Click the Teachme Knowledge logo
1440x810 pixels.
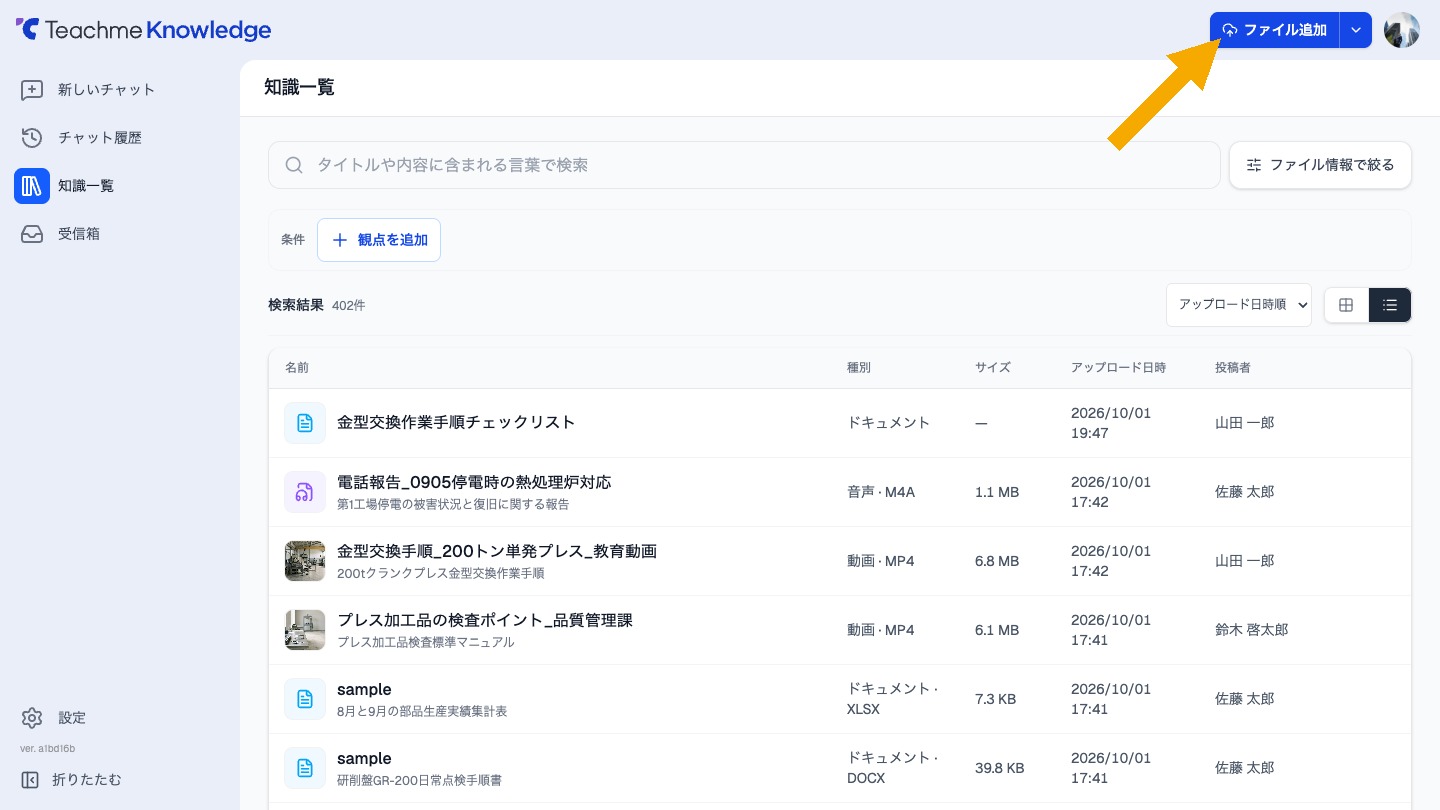(x=143, y=30)
